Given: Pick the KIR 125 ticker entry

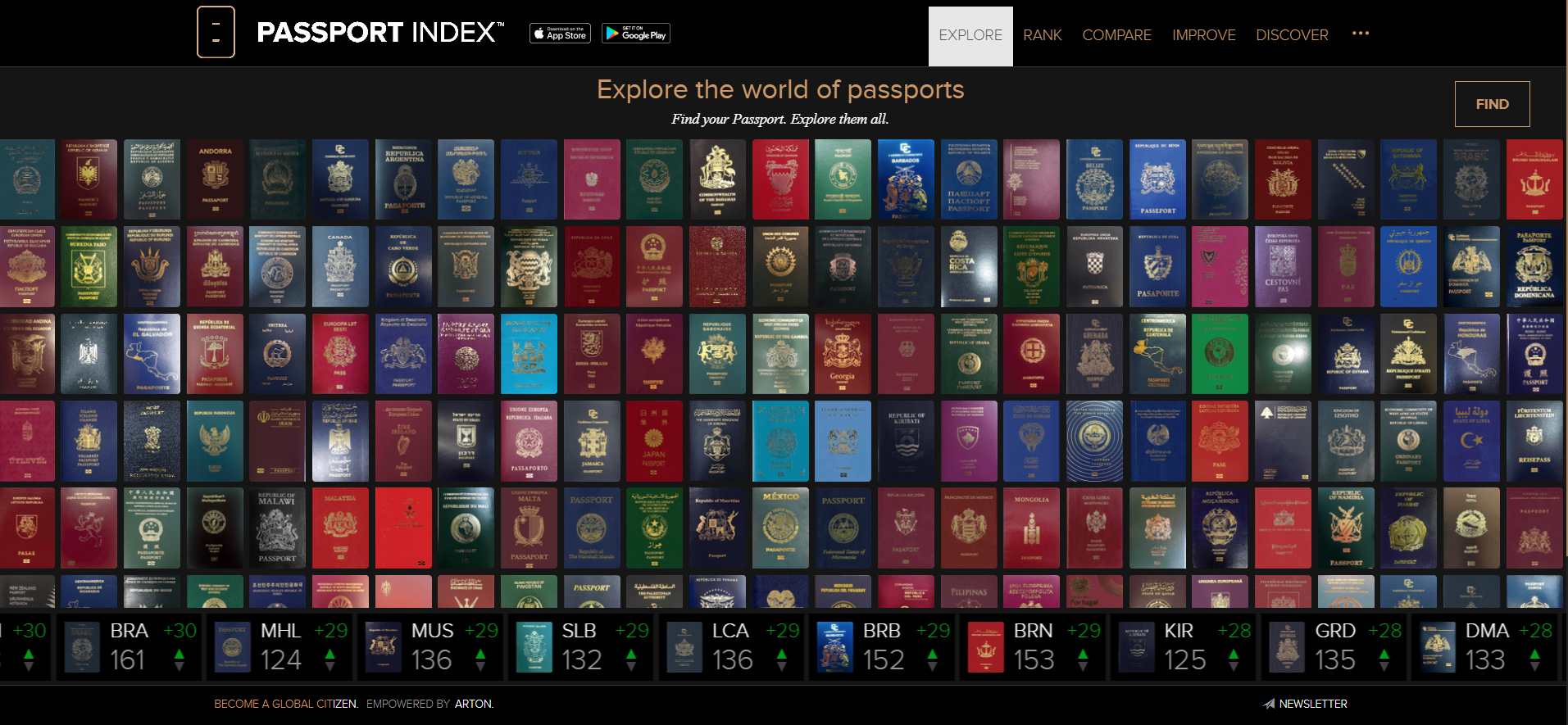Looking at the screenshot, I should (1184, 646).
